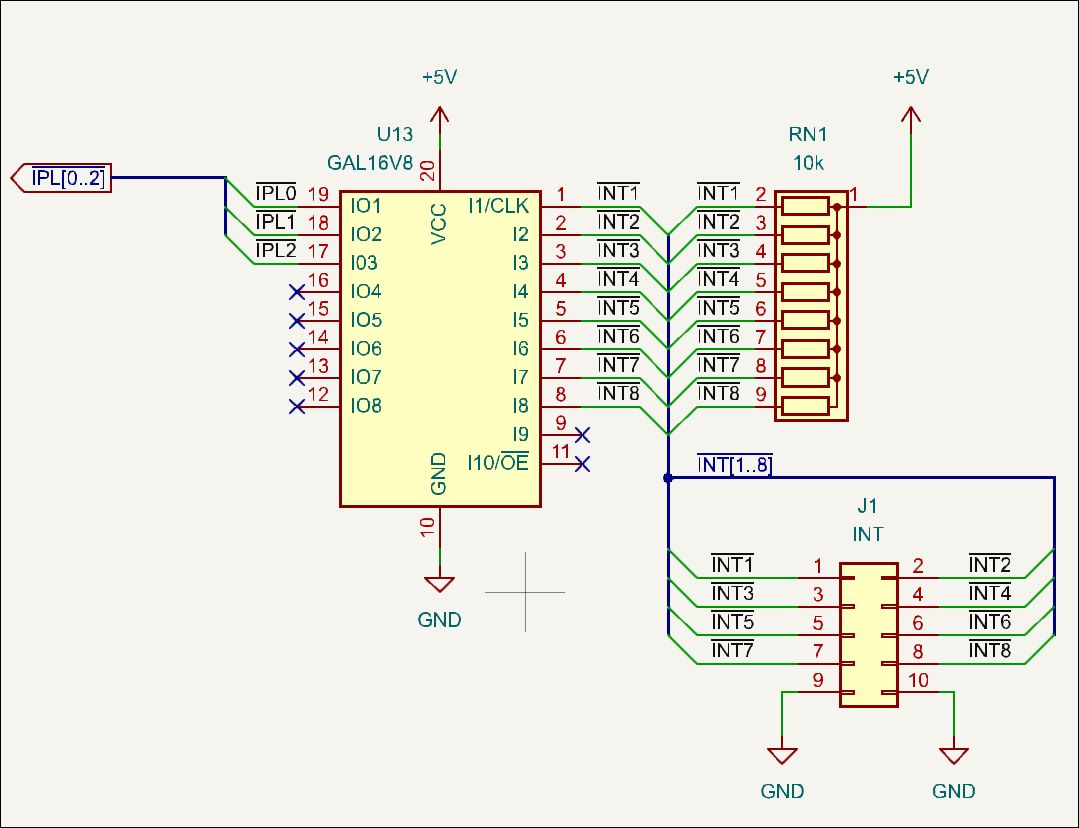Select the no-connect X on pin 15 (IO5)

pyautogui.click(x=297, y=321)
